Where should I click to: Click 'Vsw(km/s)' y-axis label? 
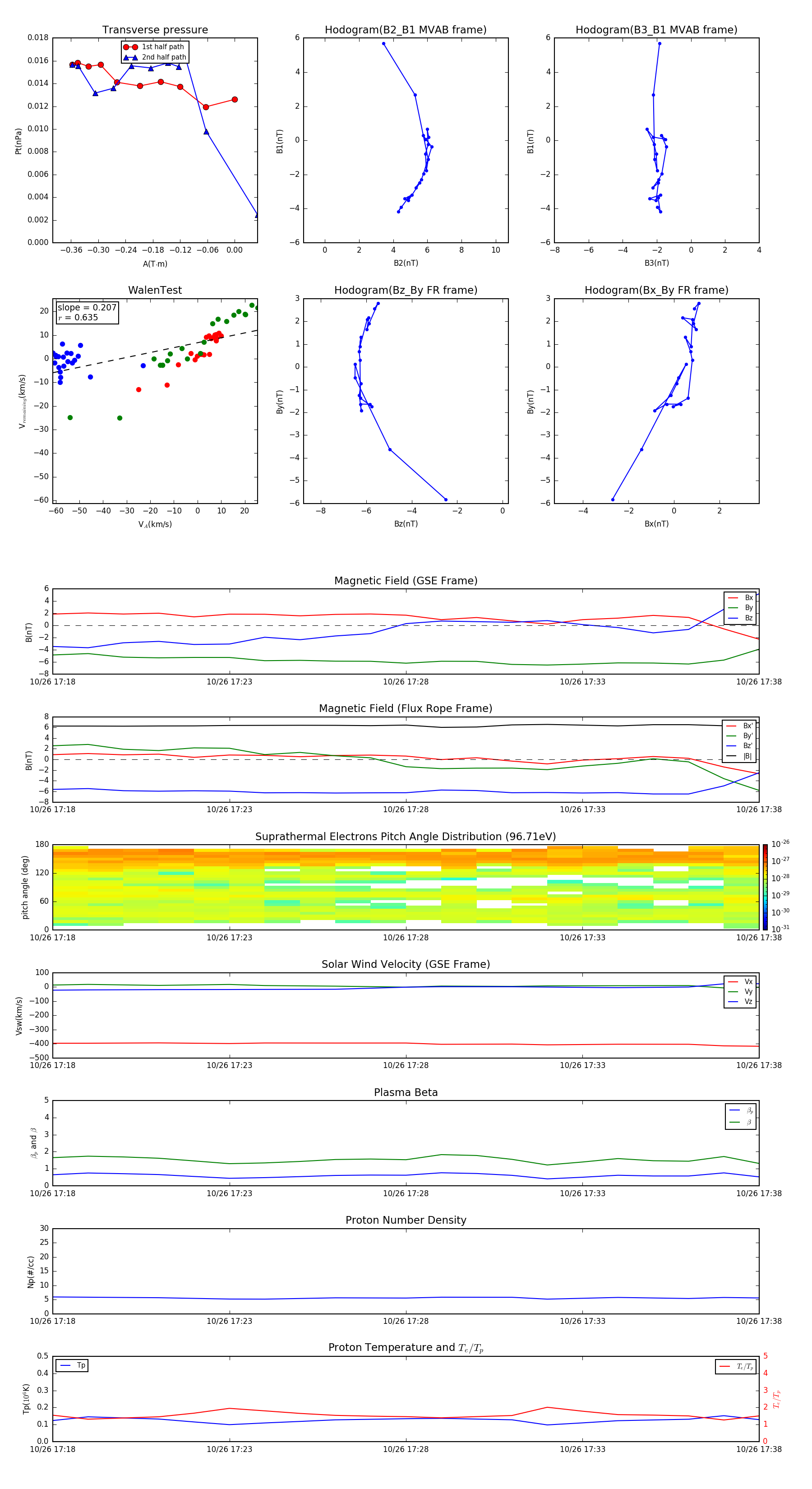[x=18, y=1015]
